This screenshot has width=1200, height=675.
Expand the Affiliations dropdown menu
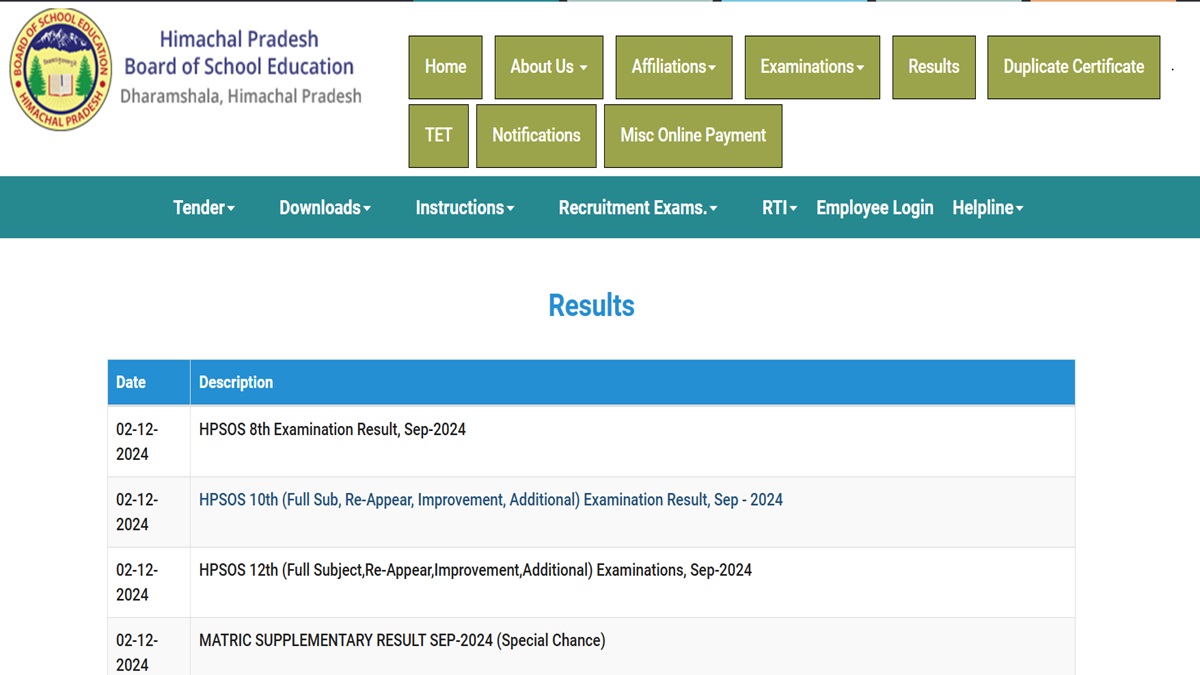coord(674,67)
